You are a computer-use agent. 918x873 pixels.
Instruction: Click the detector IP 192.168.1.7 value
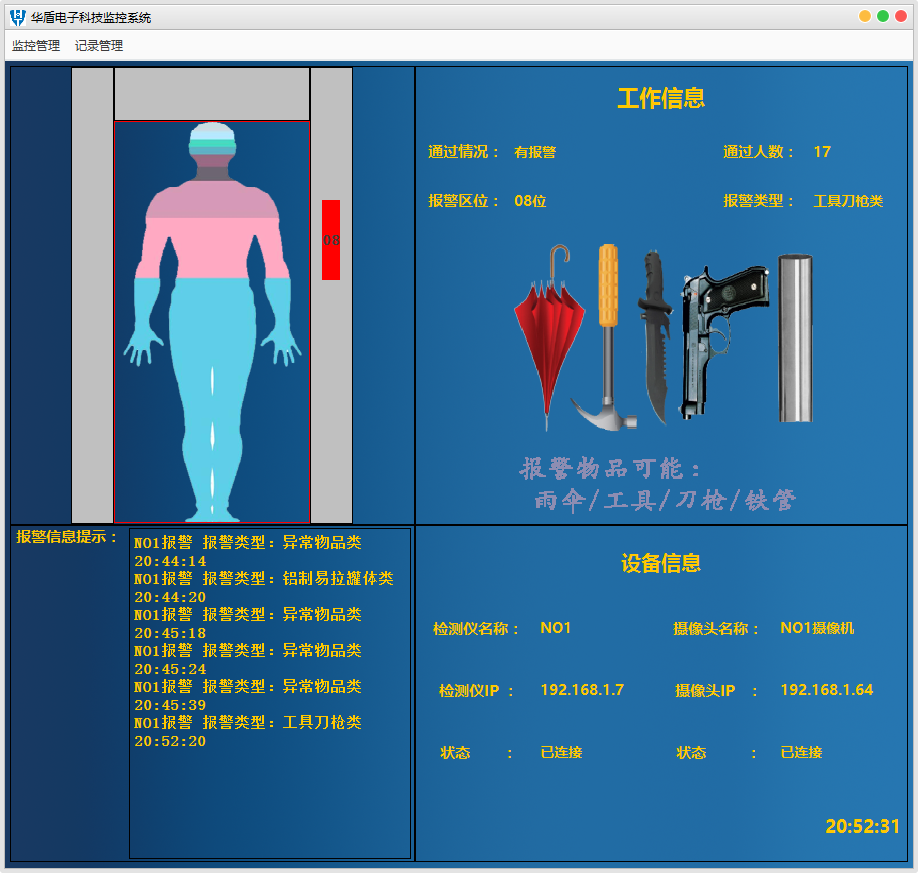(x=582, y=690)
